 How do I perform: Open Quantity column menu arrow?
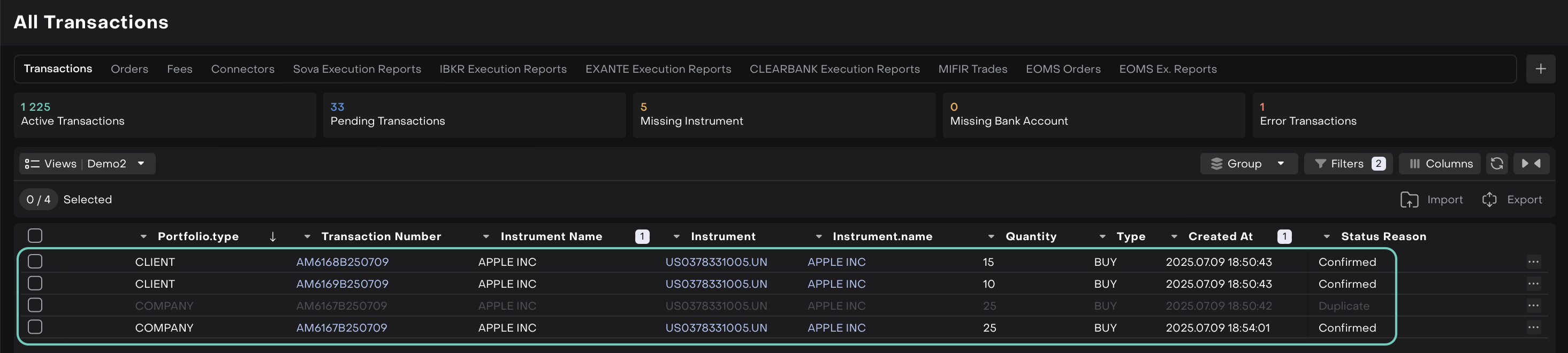991,236
